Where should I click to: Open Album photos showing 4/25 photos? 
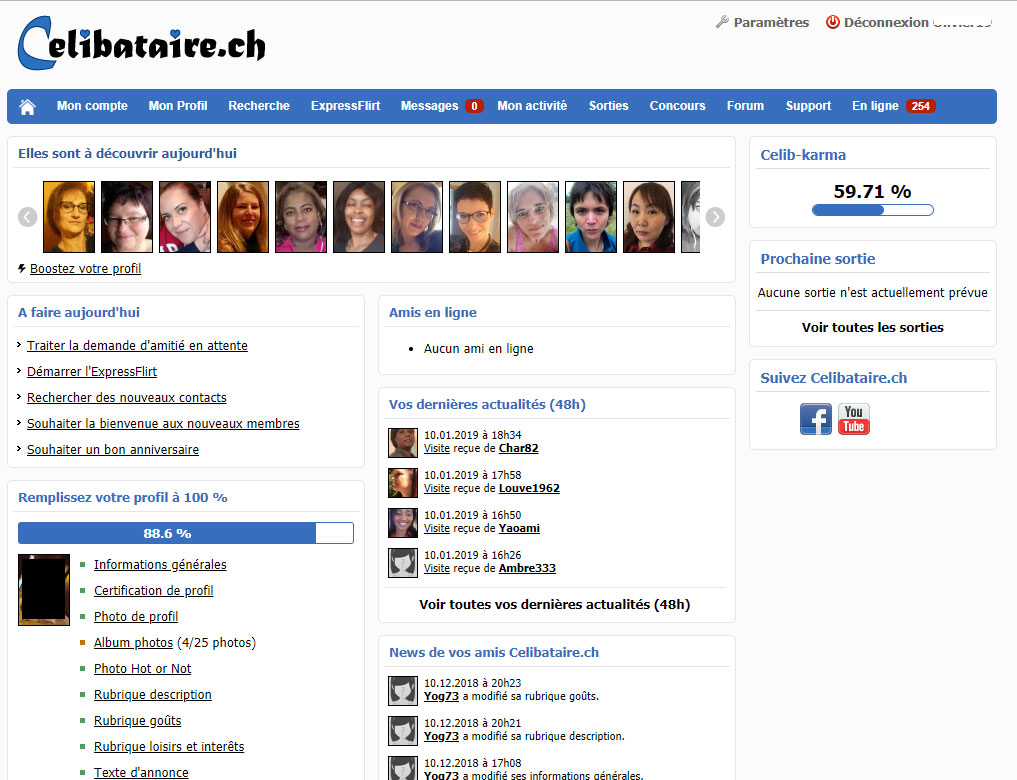(133, 642)
